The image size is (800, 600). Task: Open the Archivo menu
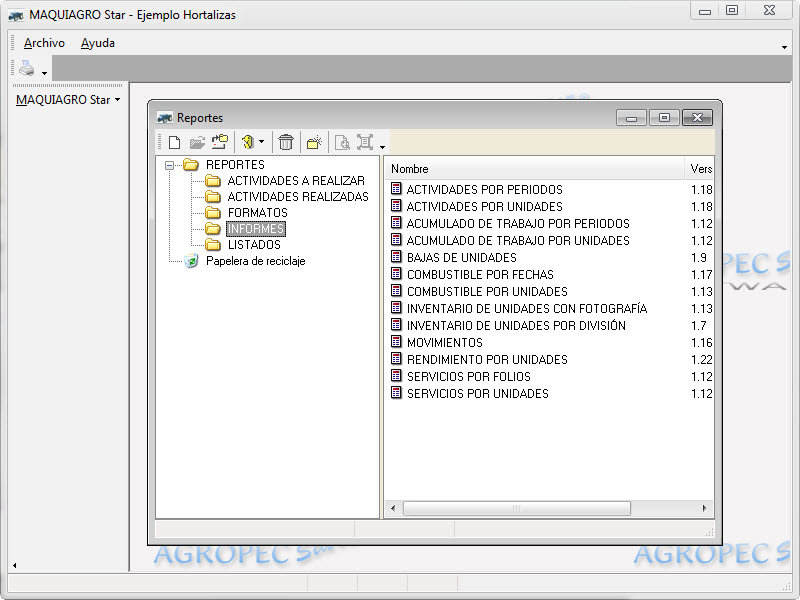pyautogui.click(x=44, y=43)
